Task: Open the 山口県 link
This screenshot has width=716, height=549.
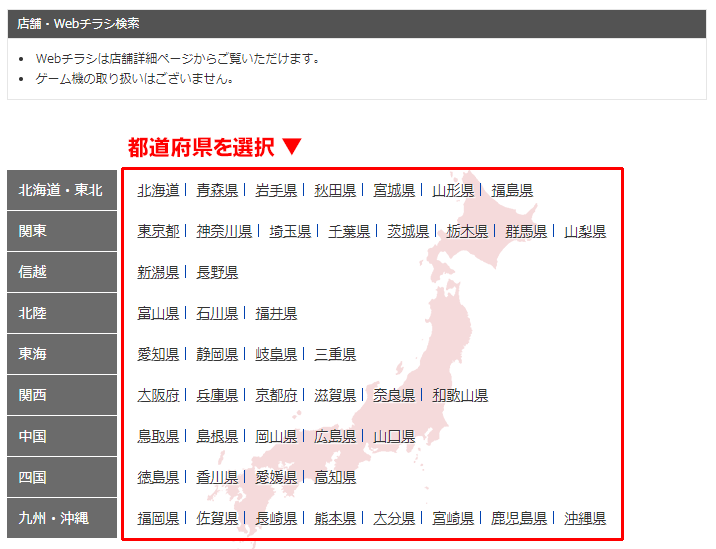Action: click(394, 437)
